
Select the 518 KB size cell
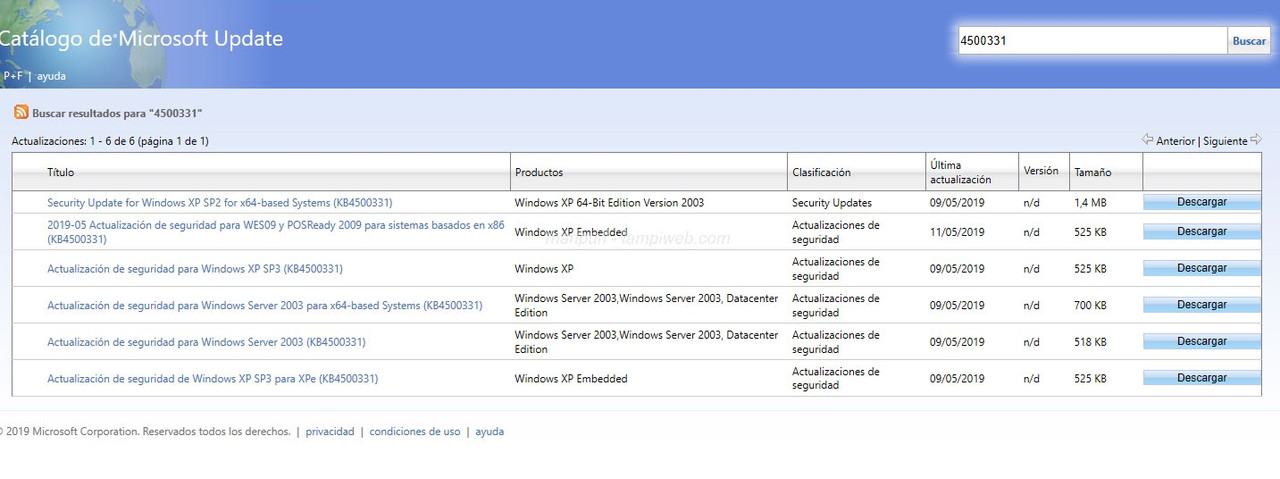pyautogui.click(x=1090, y=342)
